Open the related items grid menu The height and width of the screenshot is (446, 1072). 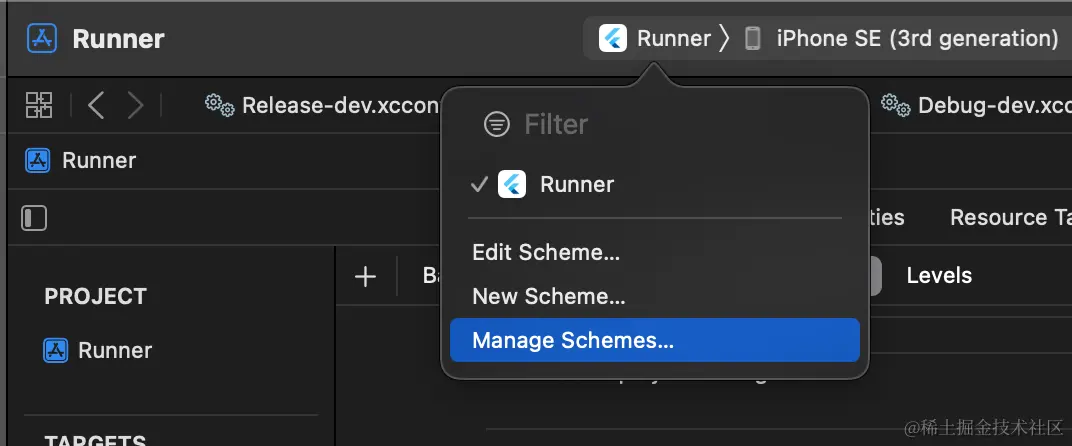39,105
